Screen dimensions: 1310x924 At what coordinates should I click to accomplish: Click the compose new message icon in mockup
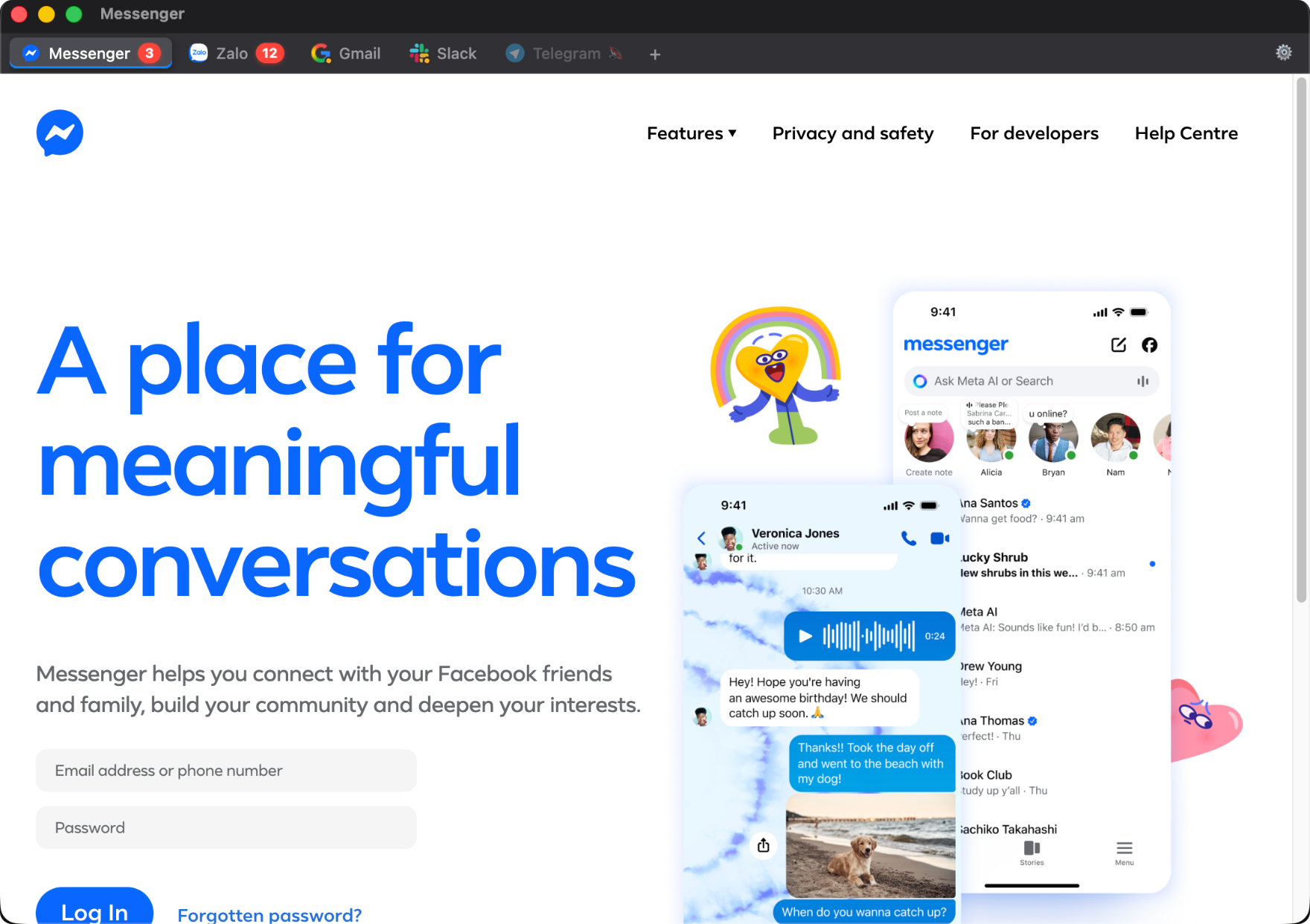[1118, 344]
